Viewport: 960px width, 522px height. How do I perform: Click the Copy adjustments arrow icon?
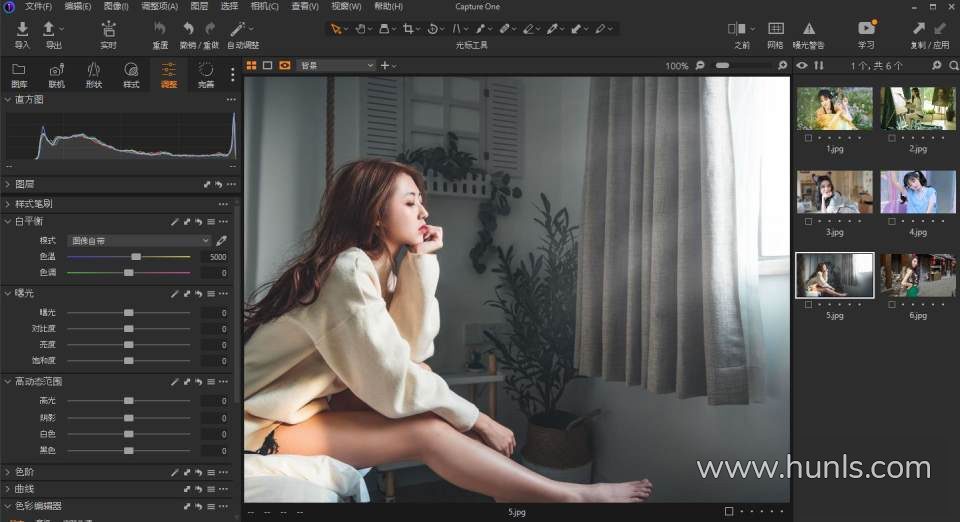pos(918,28)
